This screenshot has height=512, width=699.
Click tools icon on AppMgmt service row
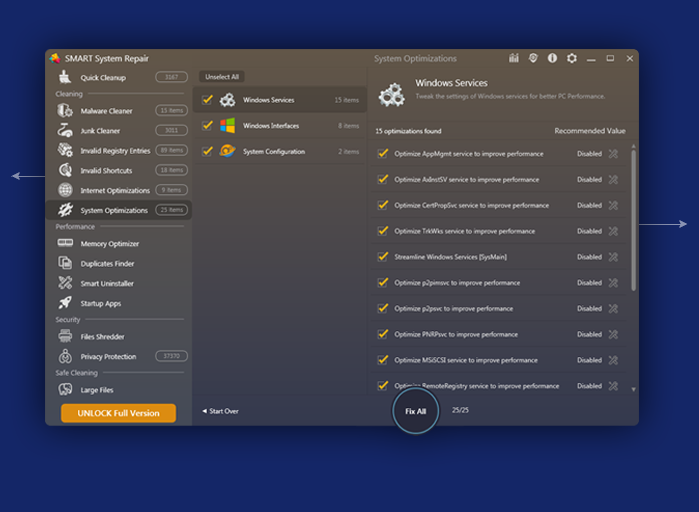coord(613,154)
